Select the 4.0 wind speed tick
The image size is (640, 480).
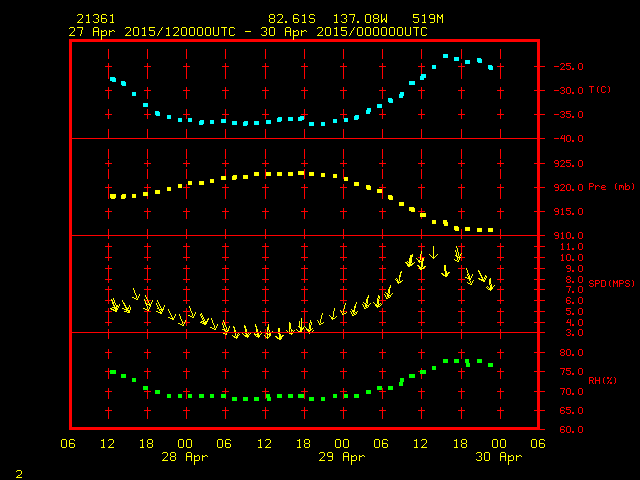click(574, 322)
